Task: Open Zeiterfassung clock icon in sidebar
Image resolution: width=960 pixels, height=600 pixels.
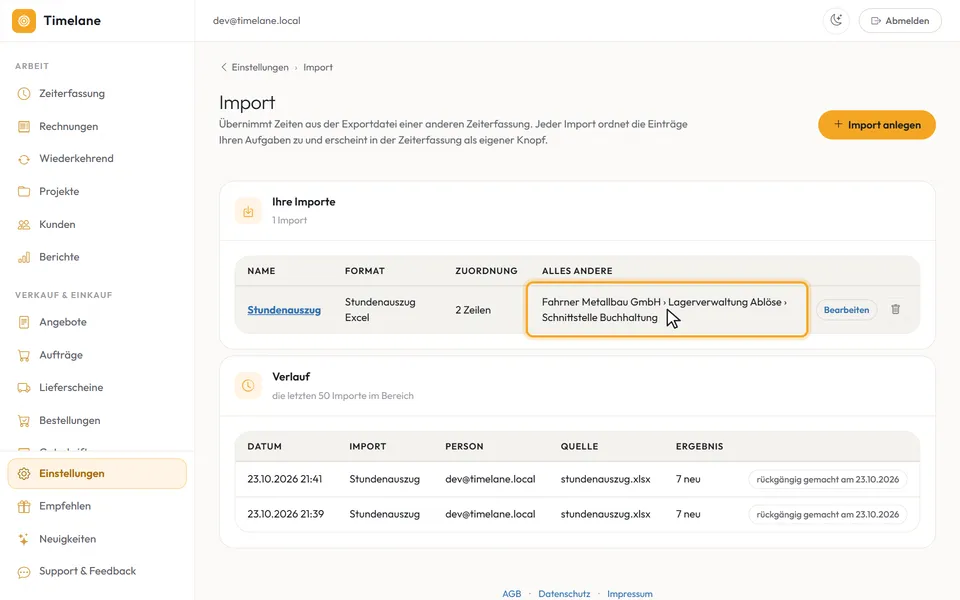Action: click(24, 94)
